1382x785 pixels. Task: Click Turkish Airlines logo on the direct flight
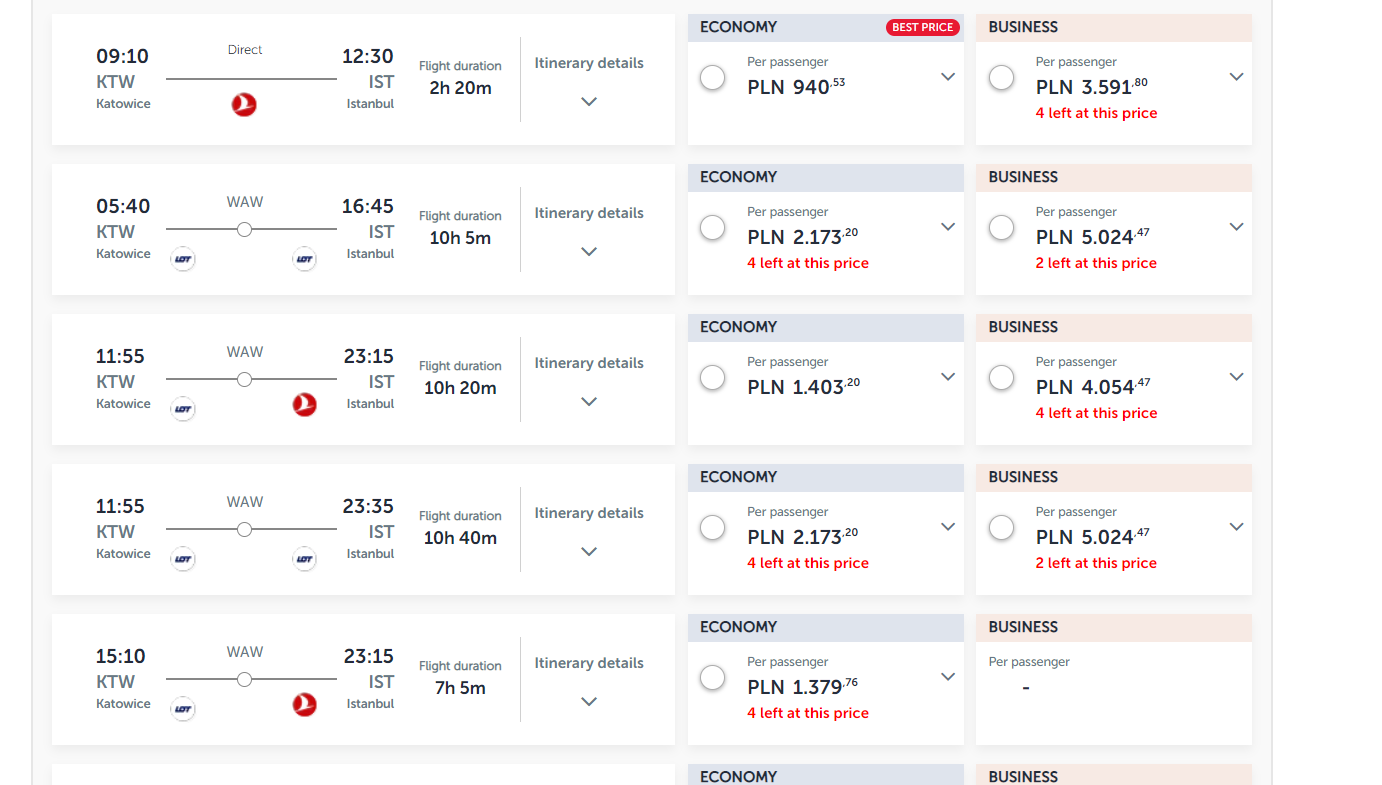point(244,104)
